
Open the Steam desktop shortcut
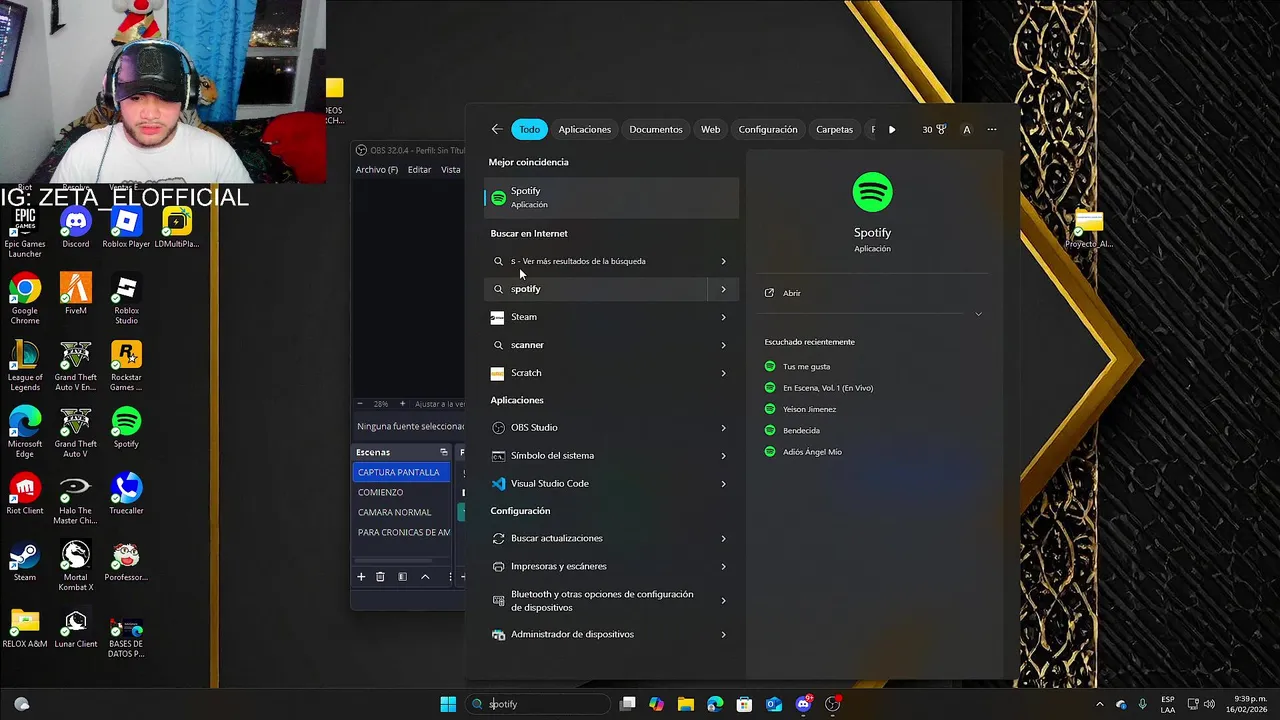click(25, 562)
